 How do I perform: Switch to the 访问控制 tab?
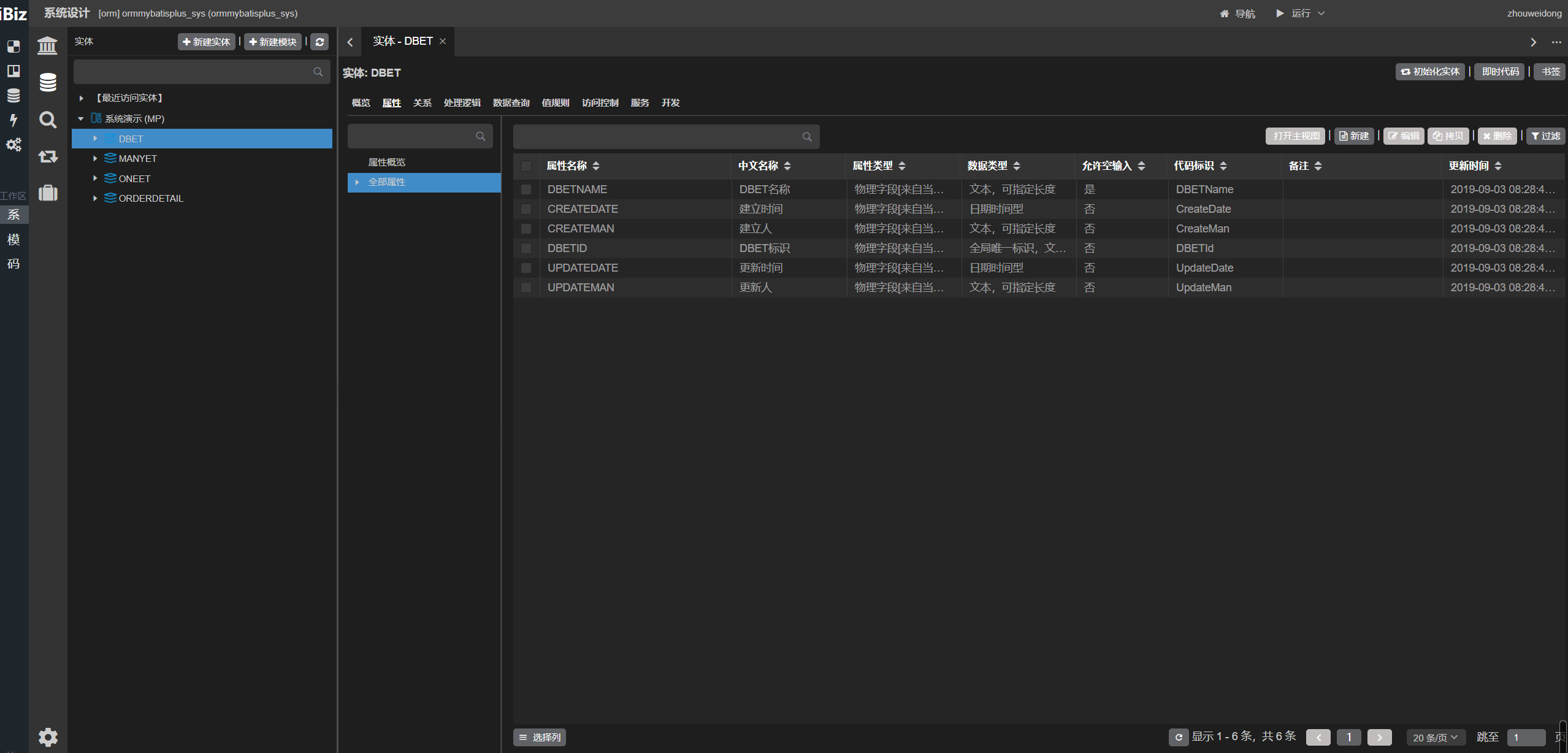tap(600, 102)
